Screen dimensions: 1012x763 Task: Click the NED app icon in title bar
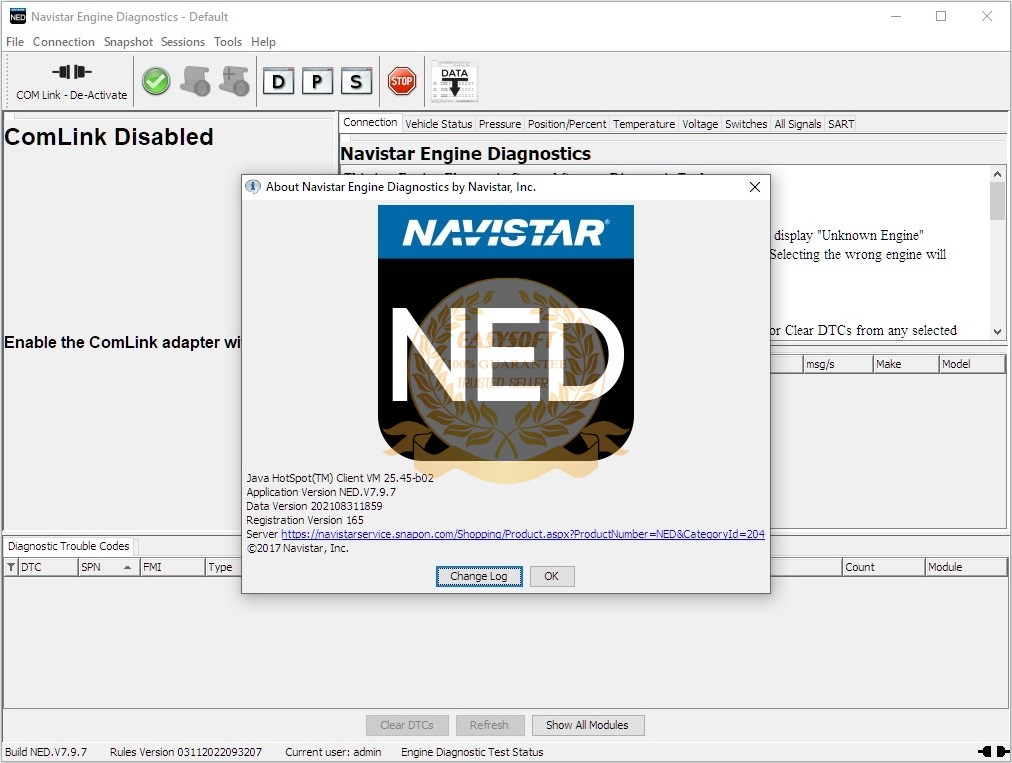[x=17, y=17]
